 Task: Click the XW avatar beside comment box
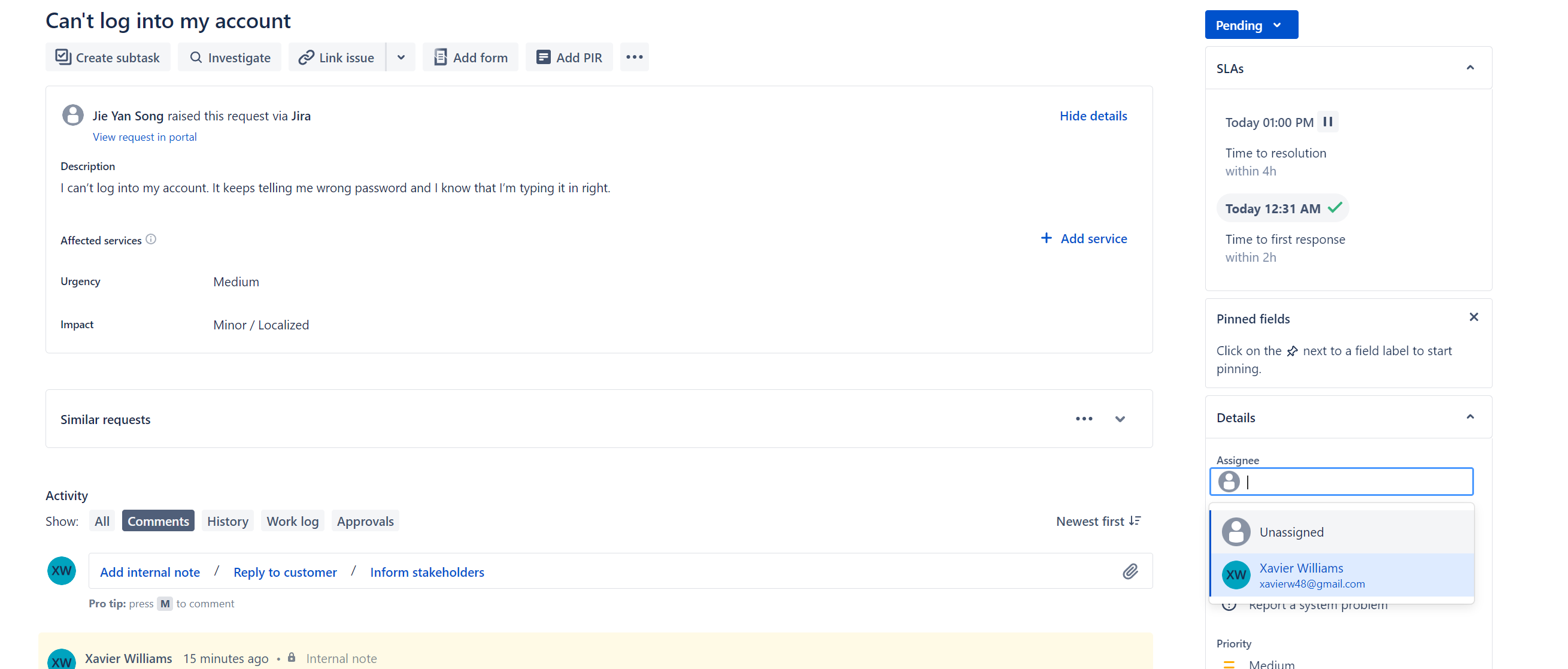click(x=62, y=570)
